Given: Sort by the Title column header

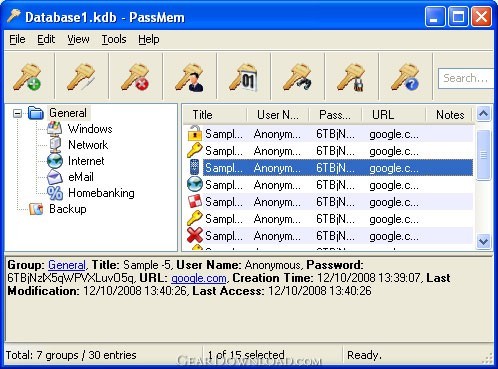Looking at the screenshot, I should [x=215, y=115].
